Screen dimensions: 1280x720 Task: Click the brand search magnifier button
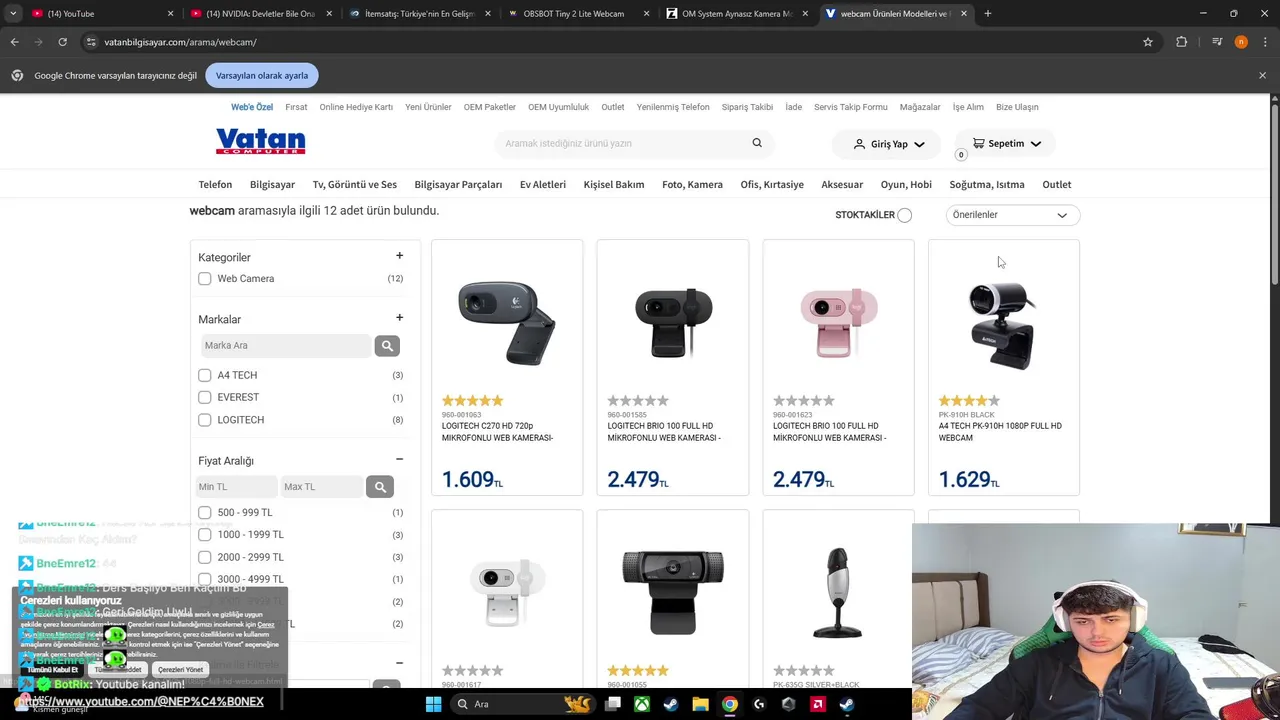coord(387,345)
